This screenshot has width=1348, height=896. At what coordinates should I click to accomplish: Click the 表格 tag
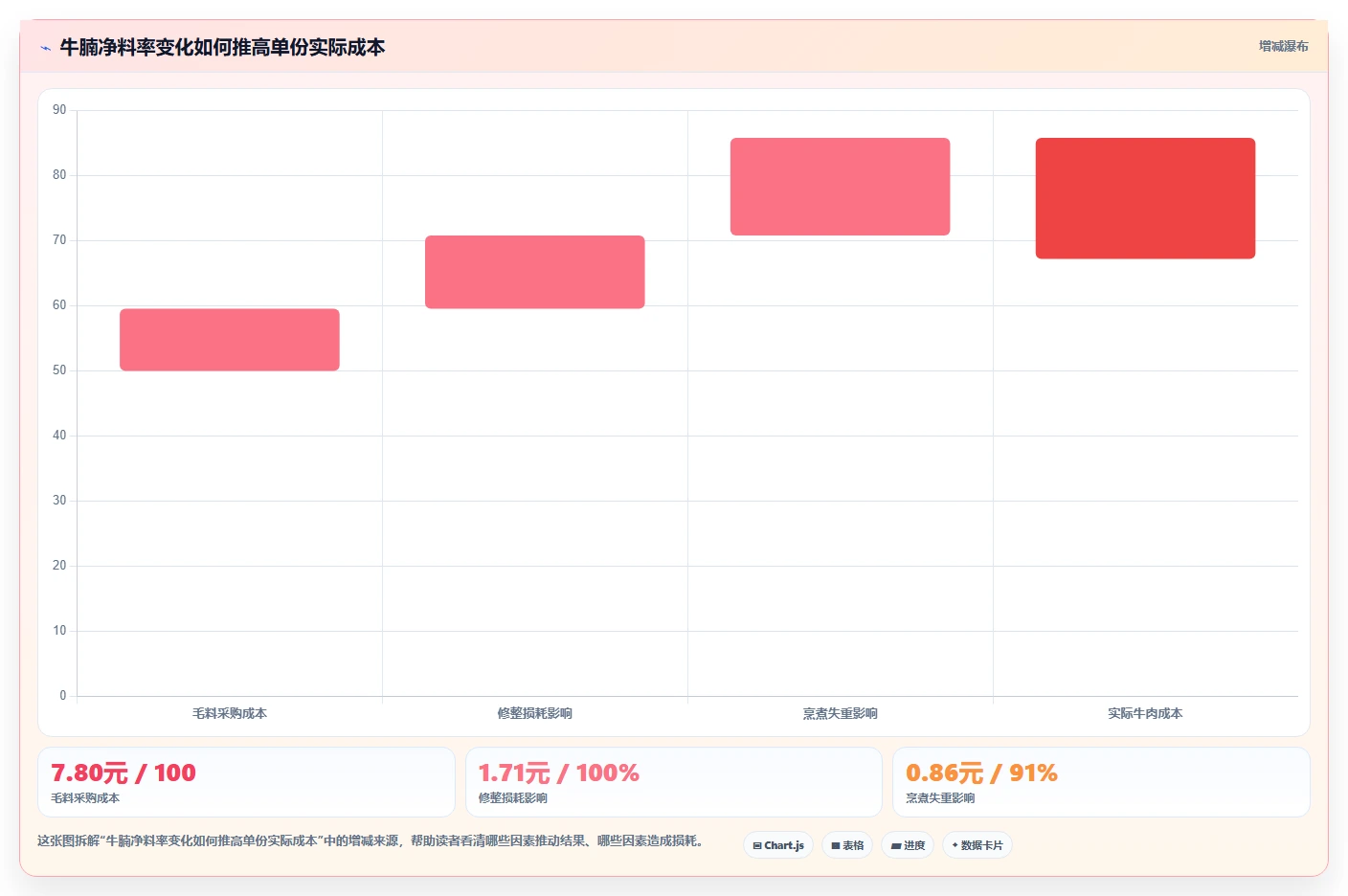pyautogui.click(x=847, y=845)
